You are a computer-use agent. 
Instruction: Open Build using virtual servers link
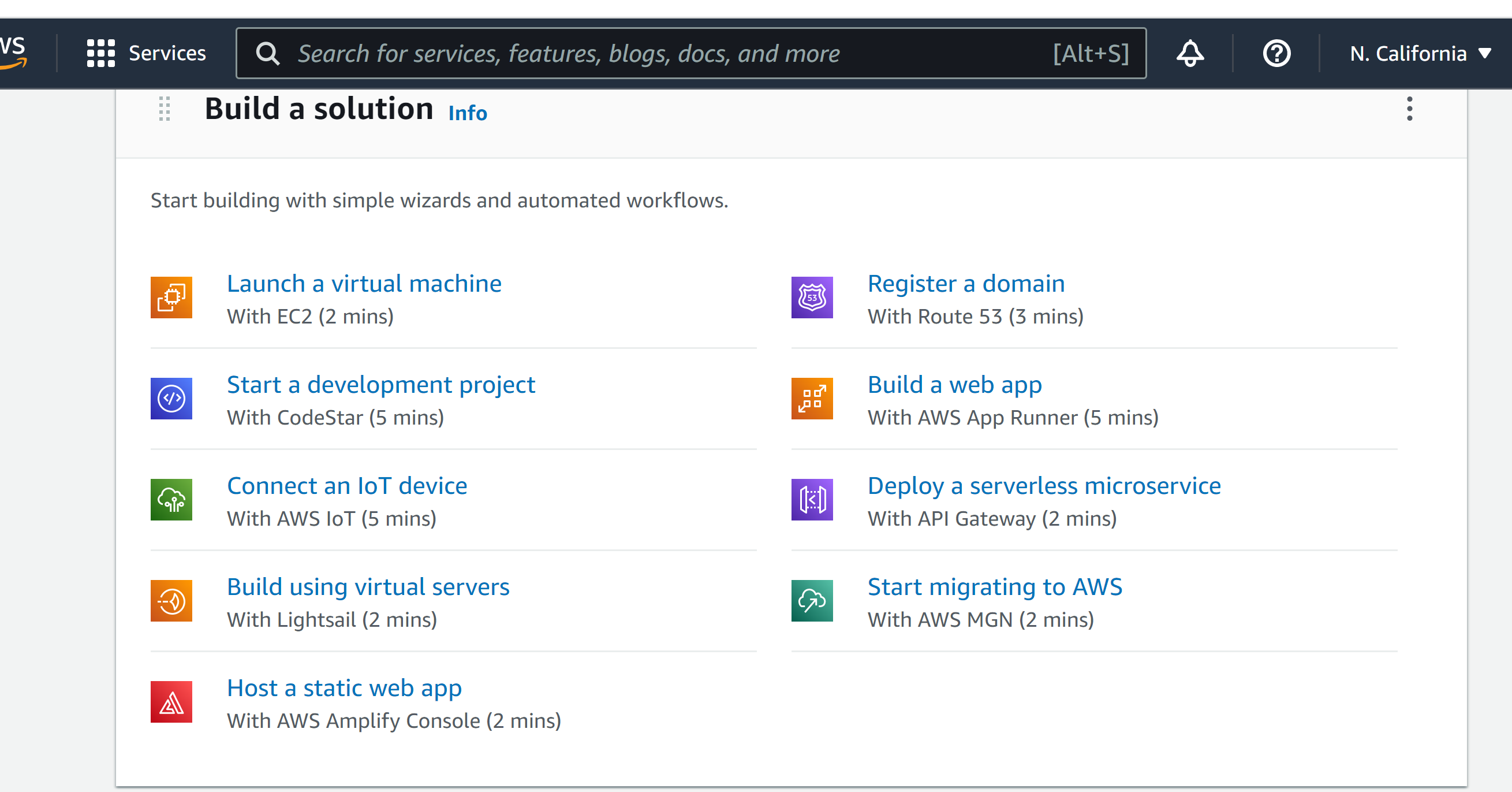[368, 588]
